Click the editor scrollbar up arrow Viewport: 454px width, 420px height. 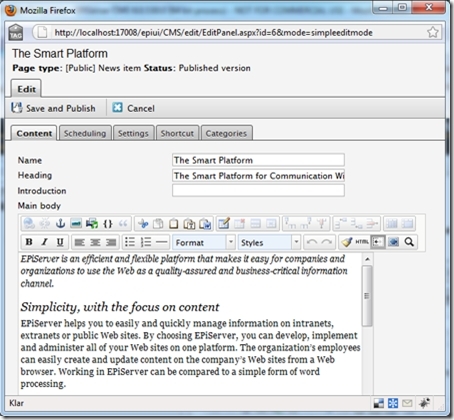pyautogui.click(x=367, y=259)
